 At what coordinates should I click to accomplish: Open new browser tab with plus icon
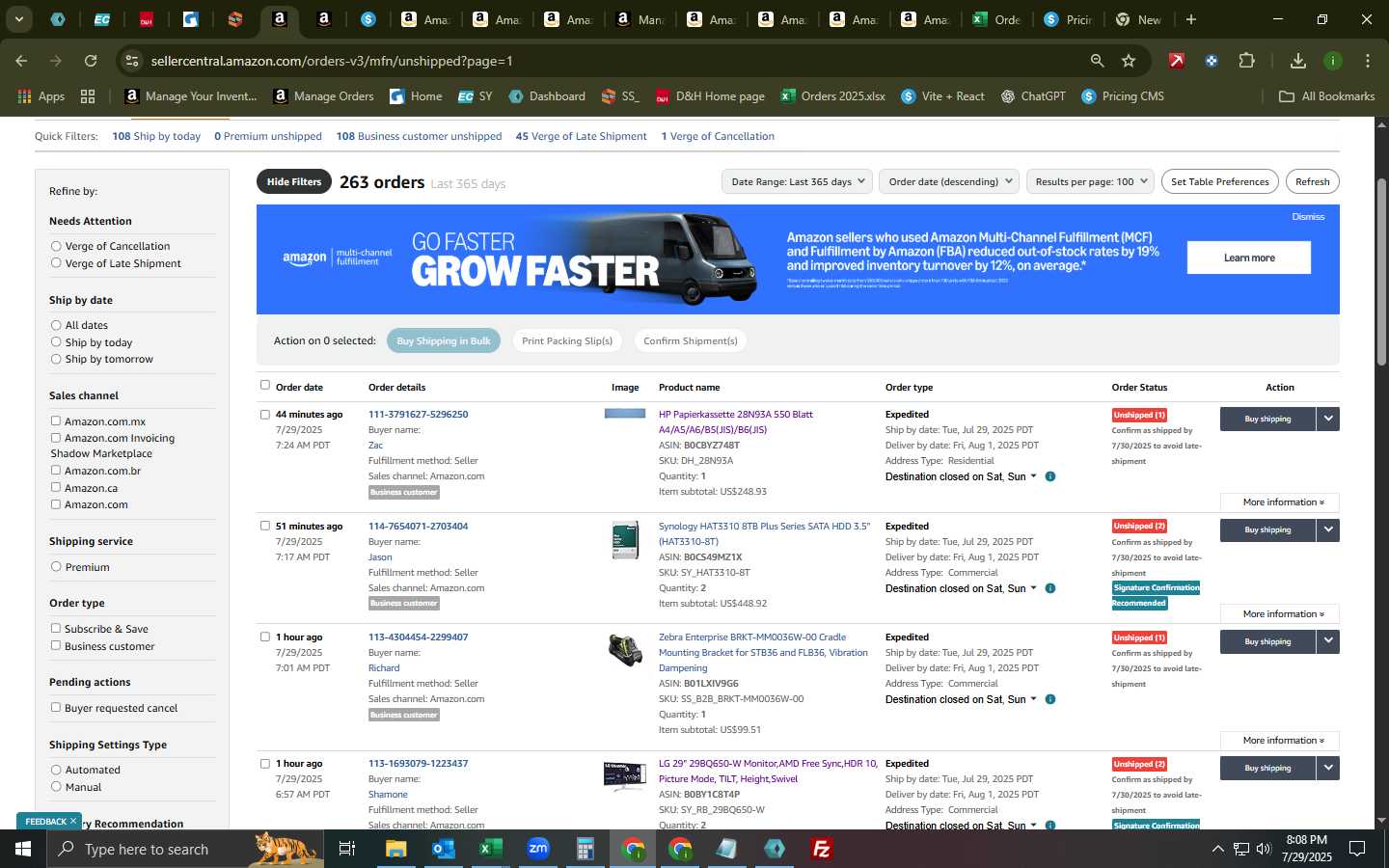[1191, 19]
